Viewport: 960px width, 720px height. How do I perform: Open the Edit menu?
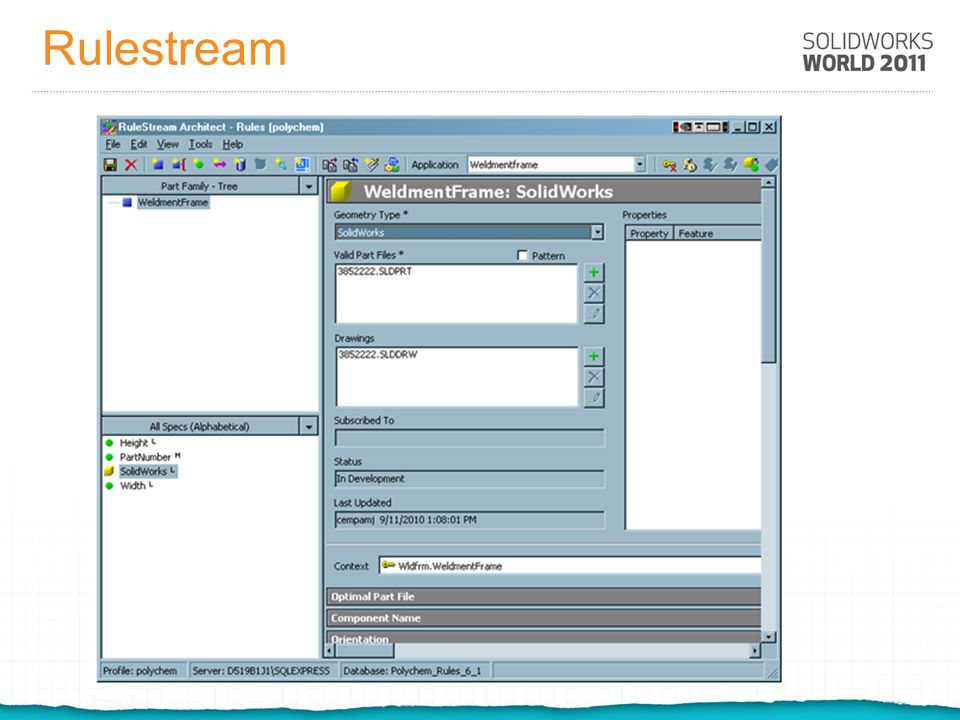[x=138, y=144]
